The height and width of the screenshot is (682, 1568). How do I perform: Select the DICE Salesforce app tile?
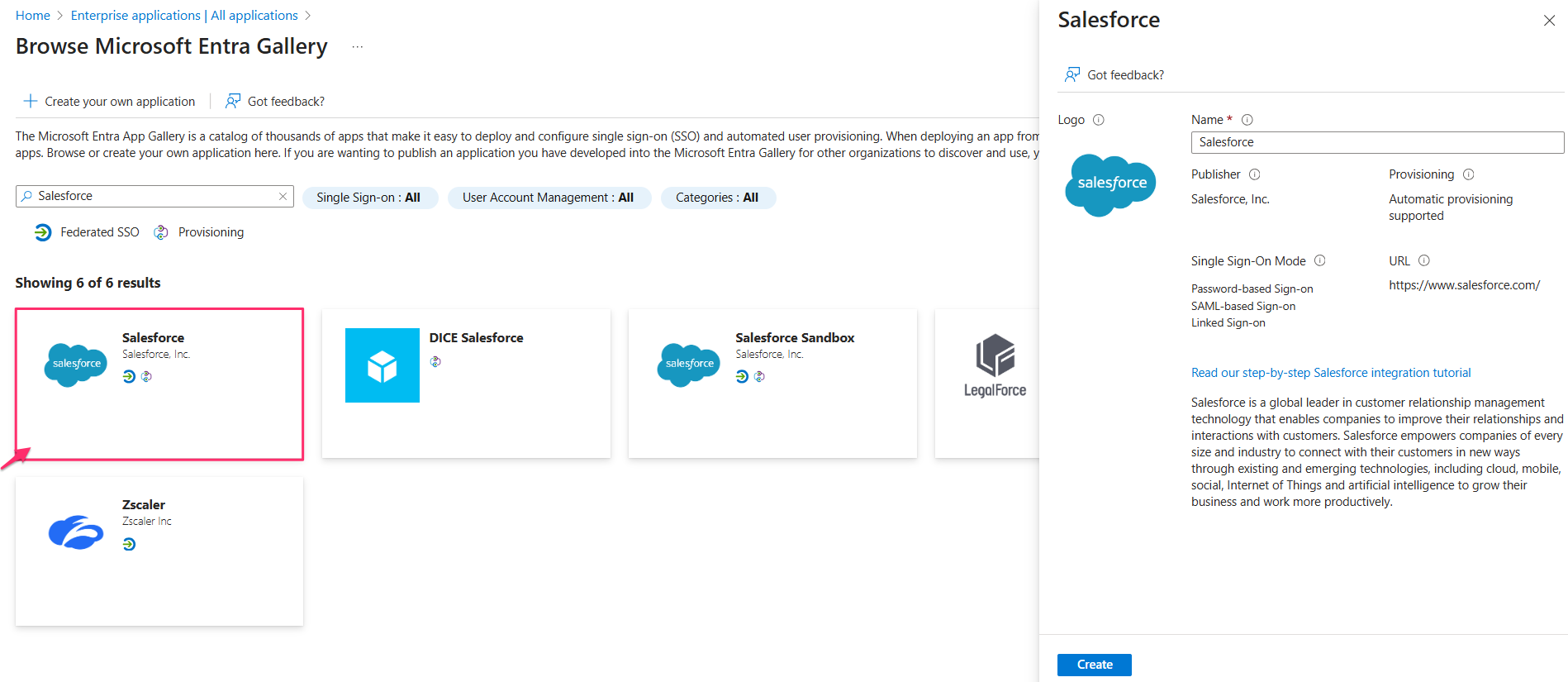click(466, 384)
